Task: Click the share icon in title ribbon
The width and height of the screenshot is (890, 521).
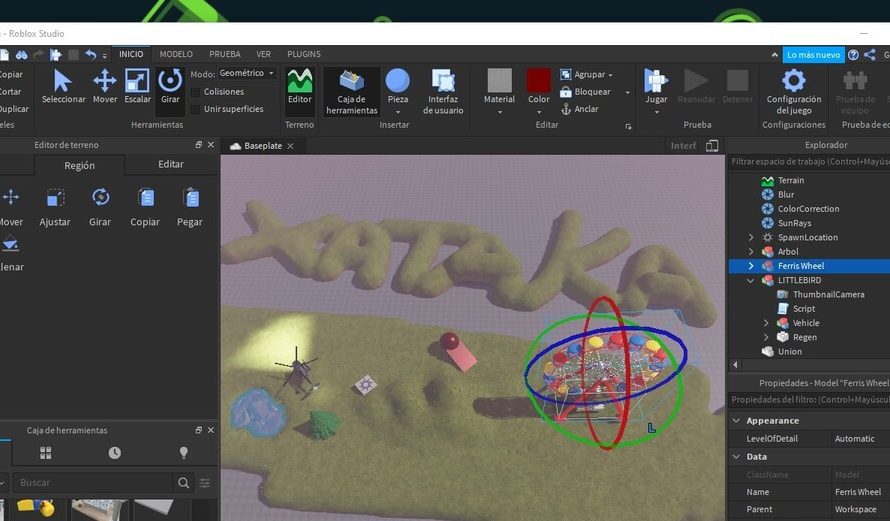Action: [x=869, y=54]
